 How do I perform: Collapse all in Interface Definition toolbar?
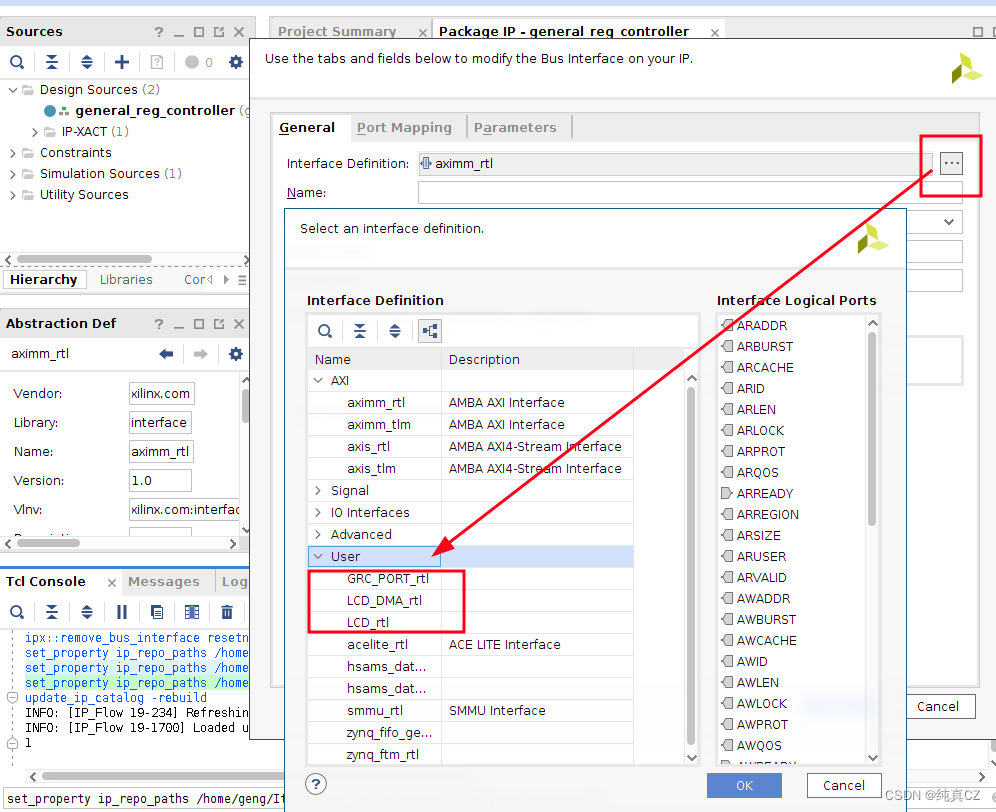(360, 331)
